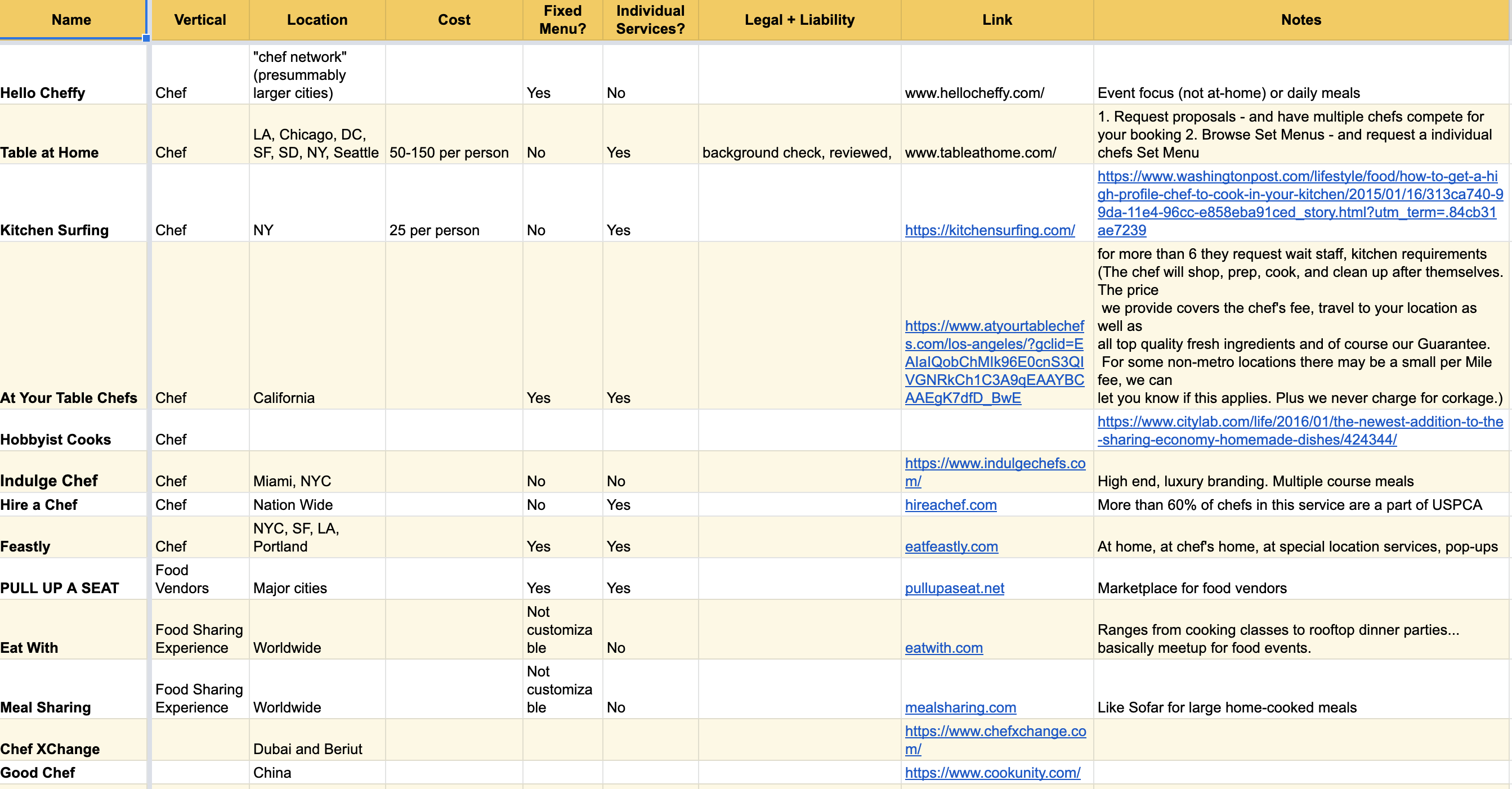The image size is (1512, 789).
Task: Open the indulgechefs.com link
Action: [x=995, y=472]
